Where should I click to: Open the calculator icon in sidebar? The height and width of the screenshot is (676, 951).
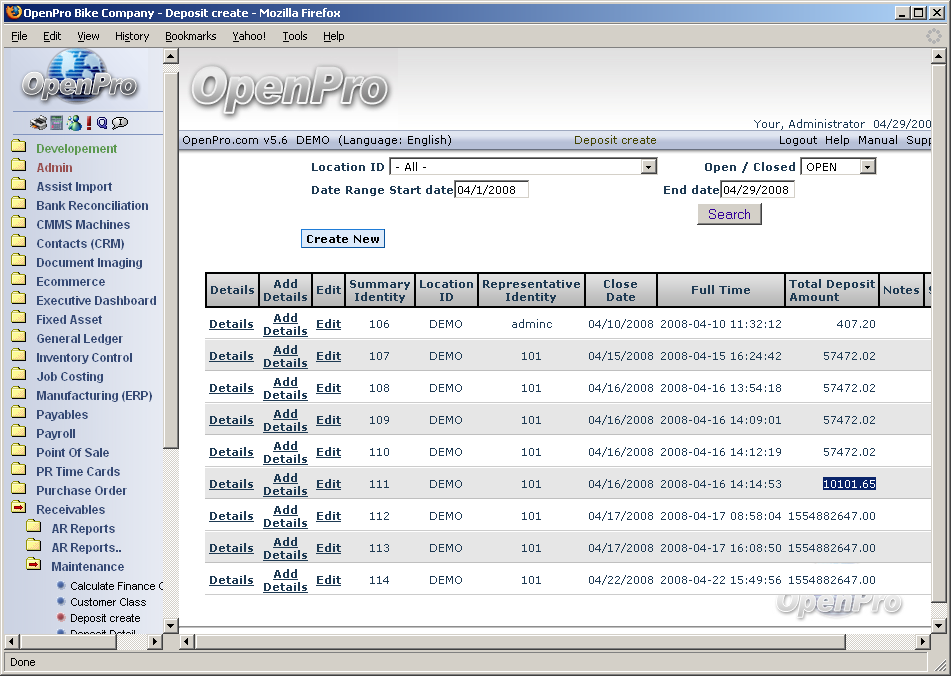pos(57,123)
